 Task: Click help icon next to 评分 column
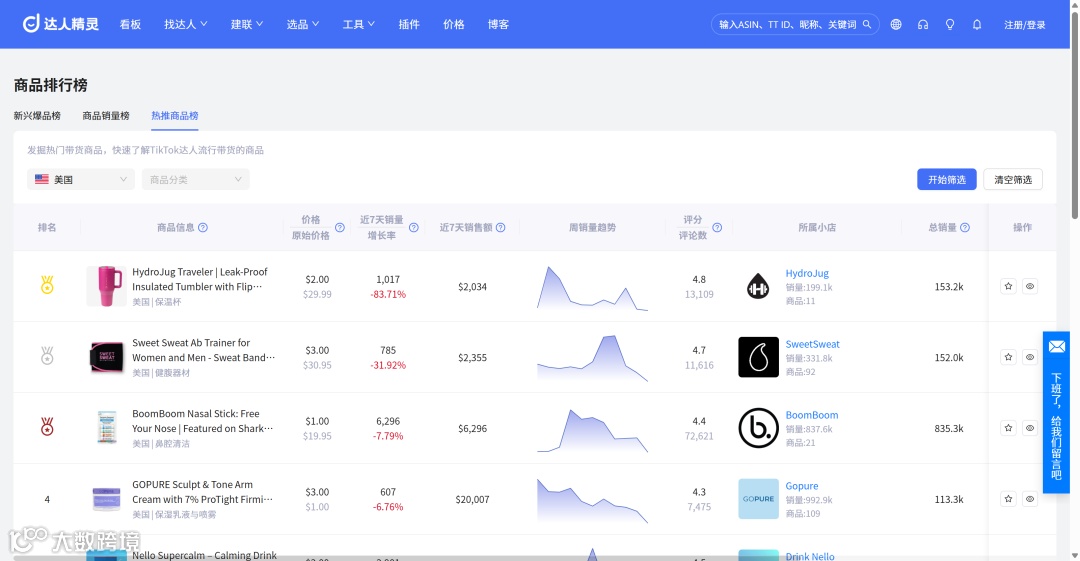(x=717, y=227)
